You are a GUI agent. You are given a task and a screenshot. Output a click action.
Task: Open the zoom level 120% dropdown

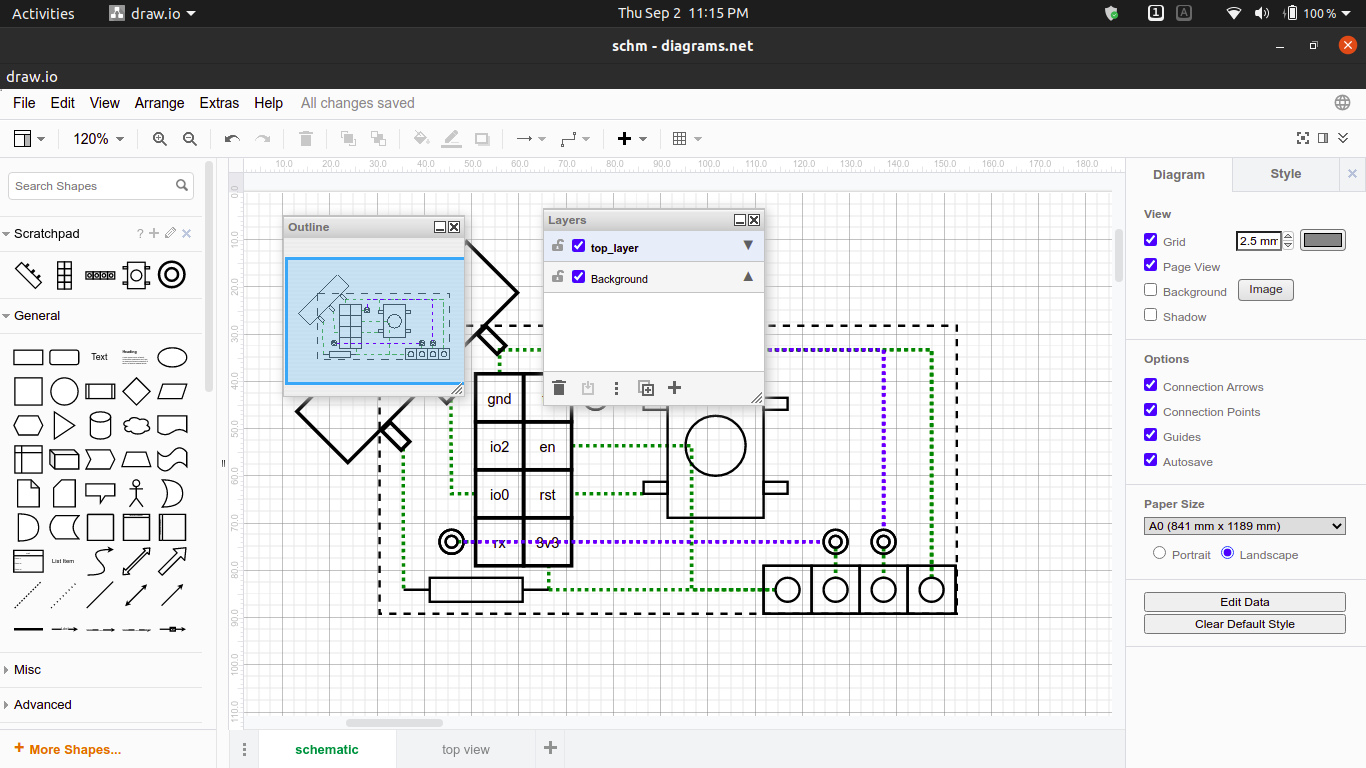[98, 139]
